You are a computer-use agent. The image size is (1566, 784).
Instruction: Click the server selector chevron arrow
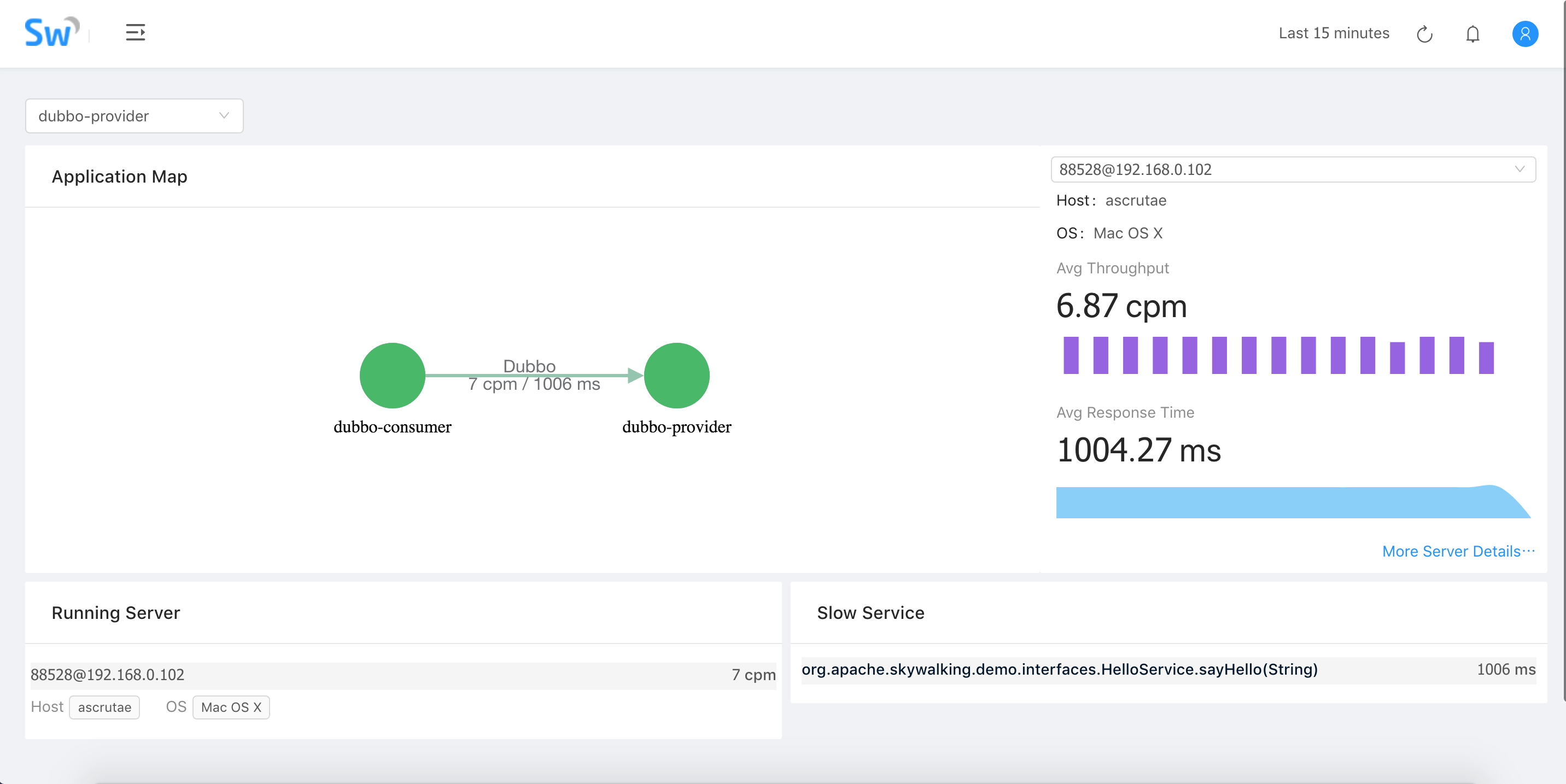tap(1519, 169)
